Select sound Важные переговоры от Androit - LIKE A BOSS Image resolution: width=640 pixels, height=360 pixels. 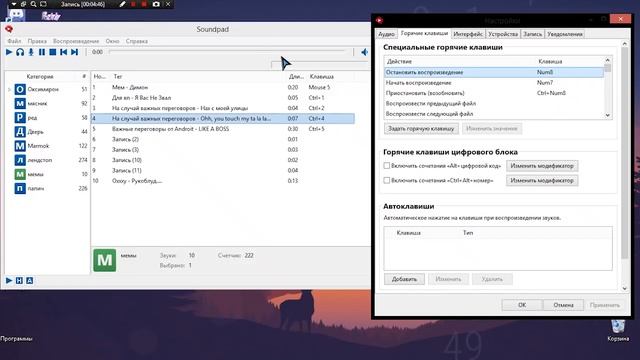point(222,129)
